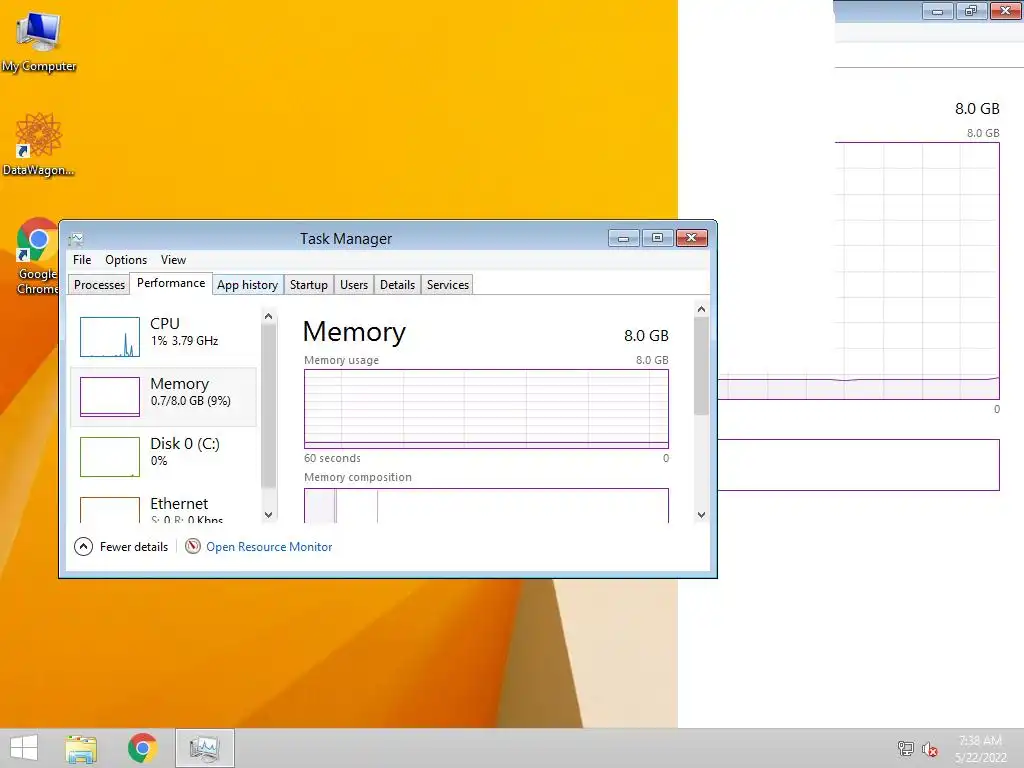Click the Fewer details chevron icon

(84, 547)
